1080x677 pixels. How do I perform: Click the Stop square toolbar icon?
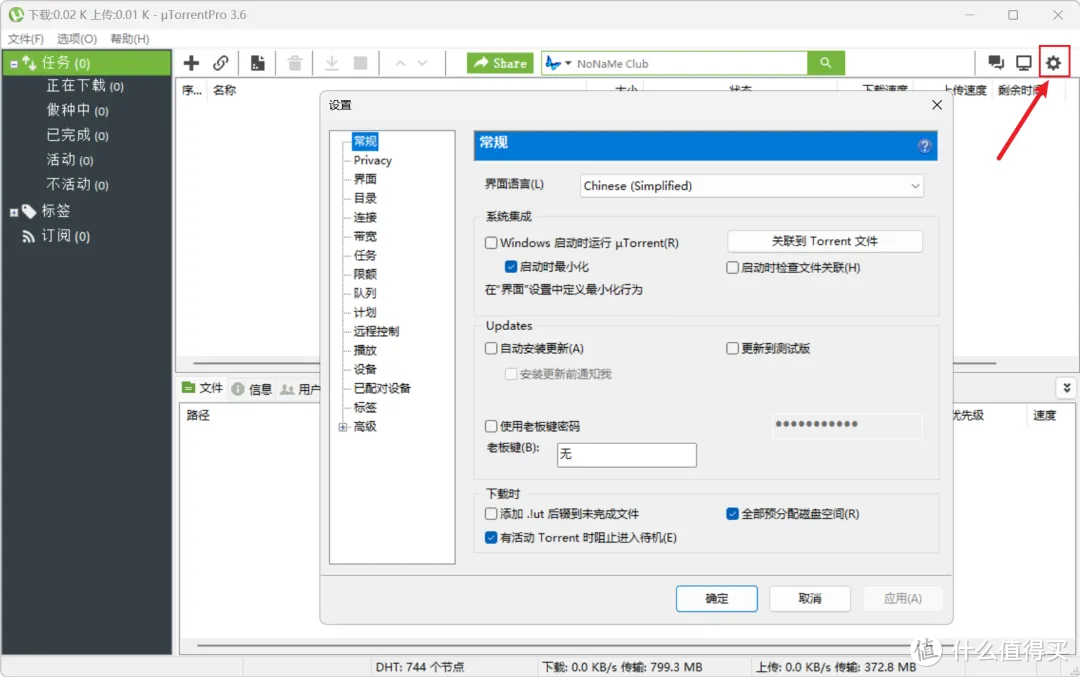tap(360, 63)
